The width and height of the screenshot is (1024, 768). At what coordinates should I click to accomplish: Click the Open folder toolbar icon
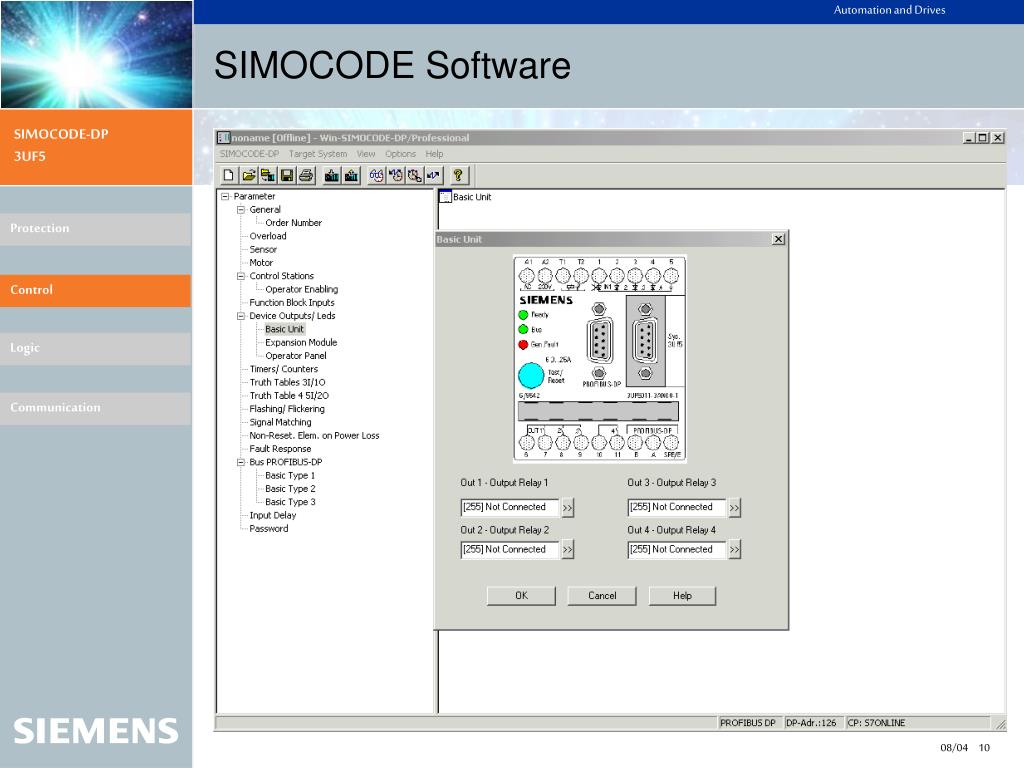248,175
